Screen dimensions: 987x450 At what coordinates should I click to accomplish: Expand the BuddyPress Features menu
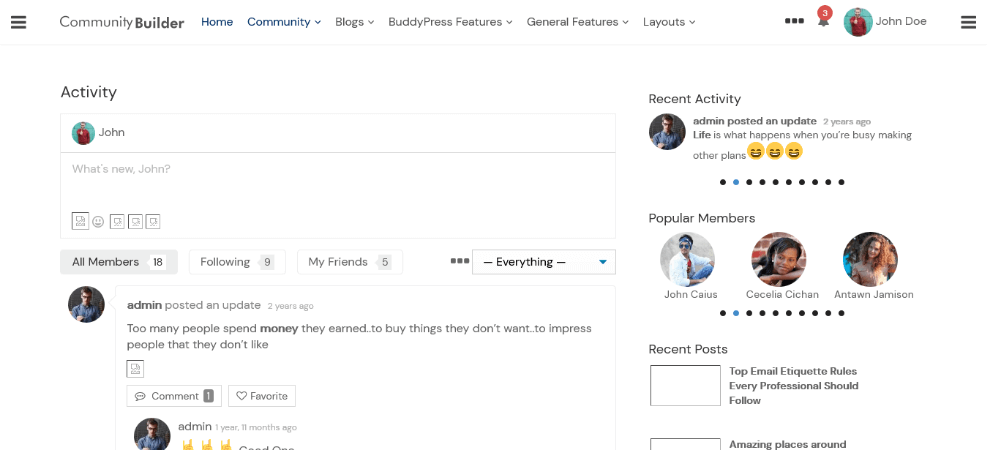click(450, 22)
